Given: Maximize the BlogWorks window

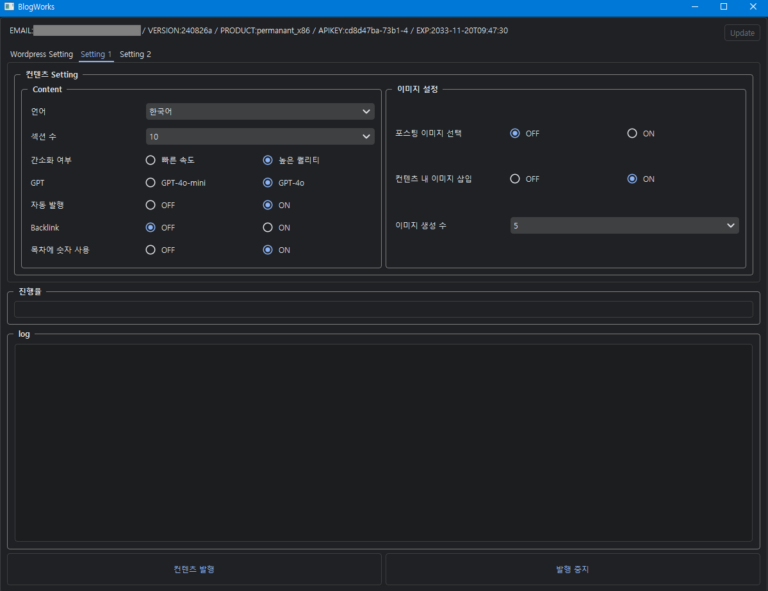Looking at the screenshot, I should [x=724, y=7].
